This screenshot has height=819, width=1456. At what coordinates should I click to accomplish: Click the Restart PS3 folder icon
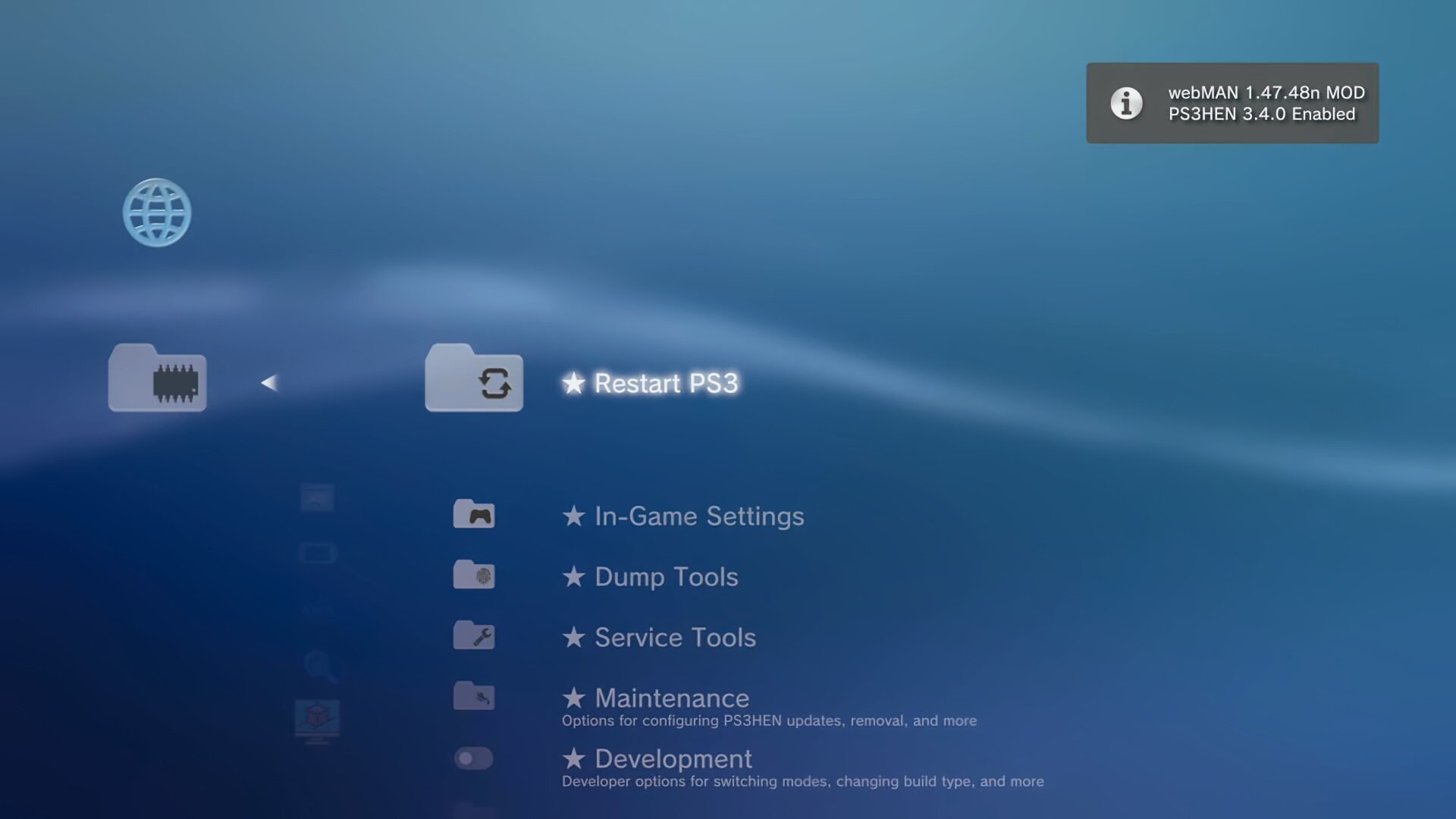(x=474, y=379)
